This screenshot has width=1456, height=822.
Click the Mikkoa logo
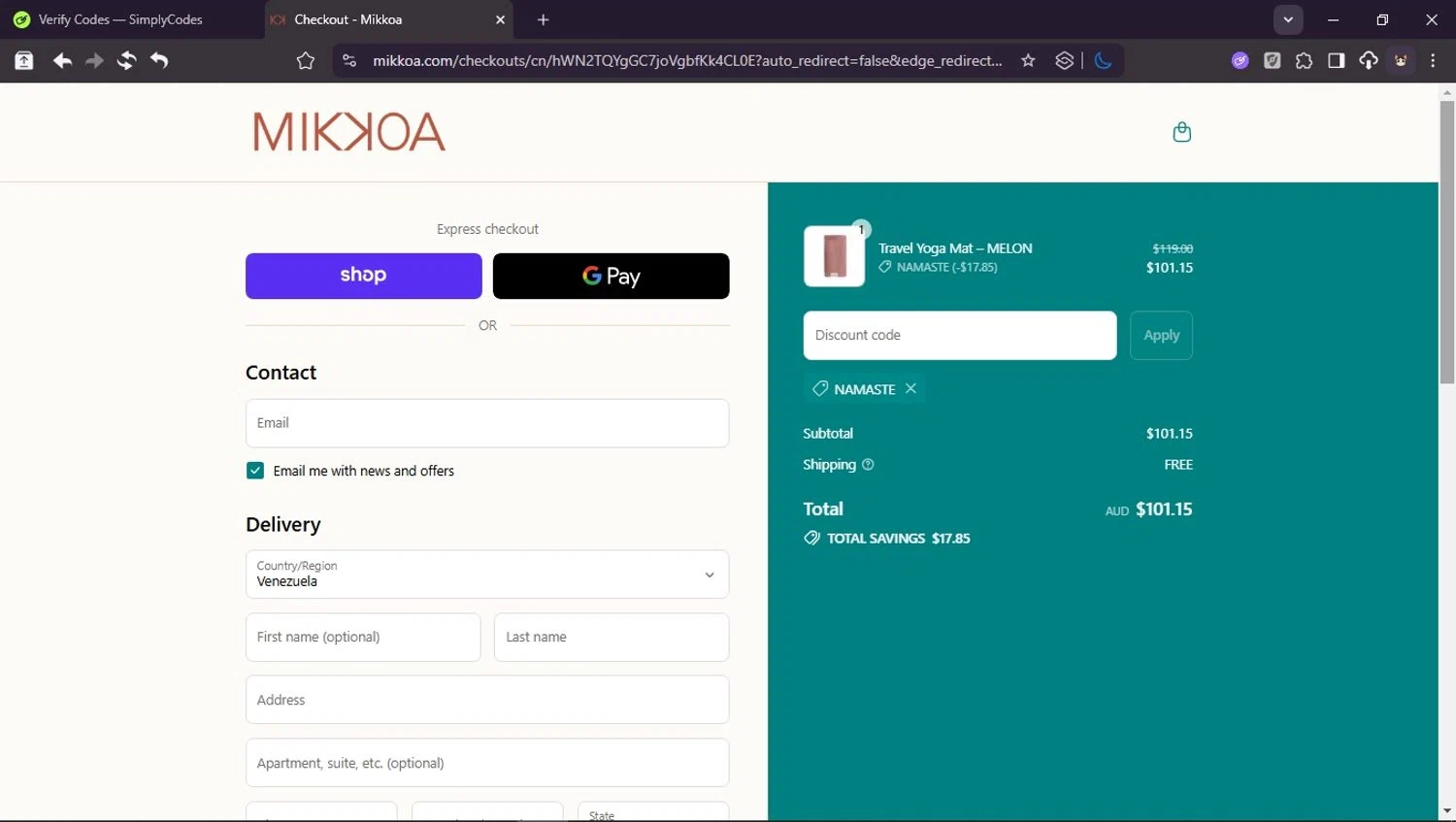[349, 132]
